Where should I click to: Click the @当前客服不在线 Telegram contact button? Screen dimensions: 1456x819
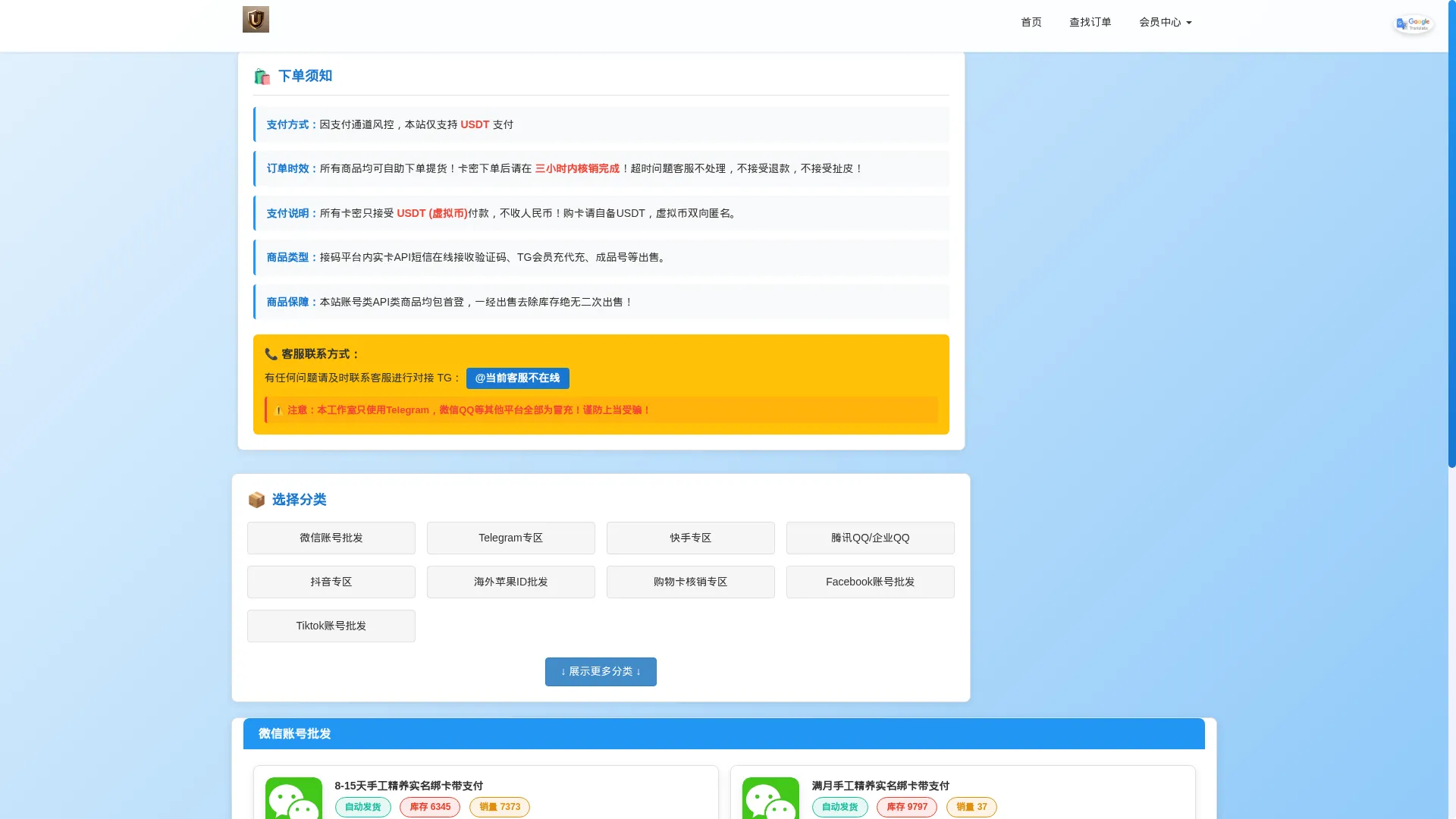(518, 378)
